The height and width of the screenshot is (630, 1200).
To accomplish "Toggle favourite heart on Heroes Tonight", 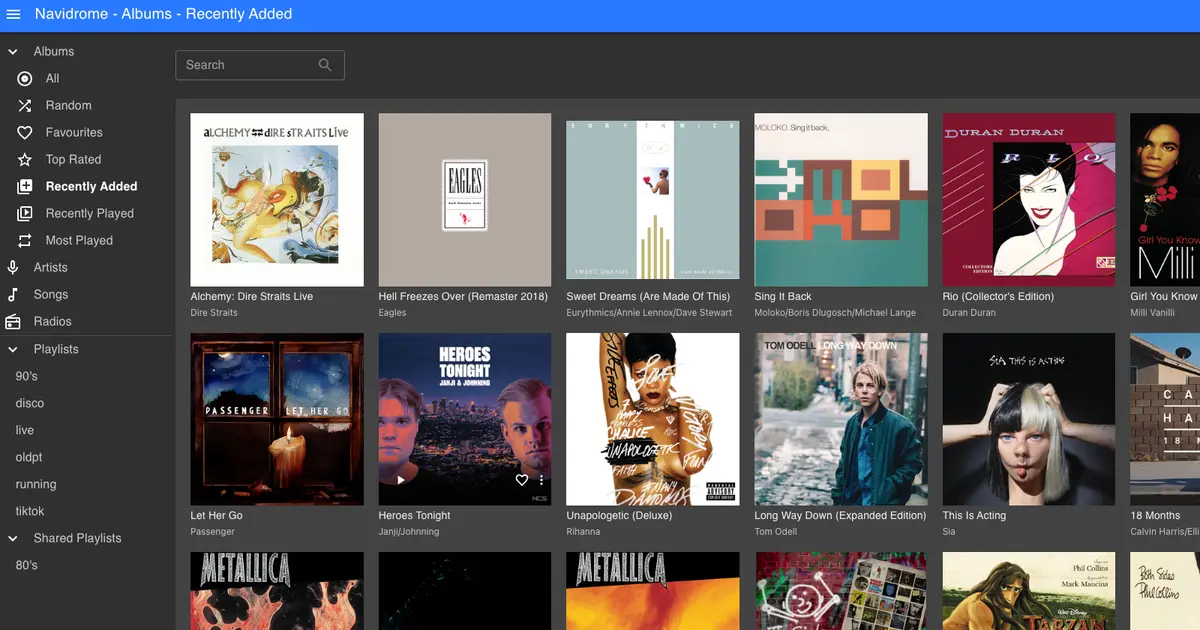I will (x=521, y=480).
